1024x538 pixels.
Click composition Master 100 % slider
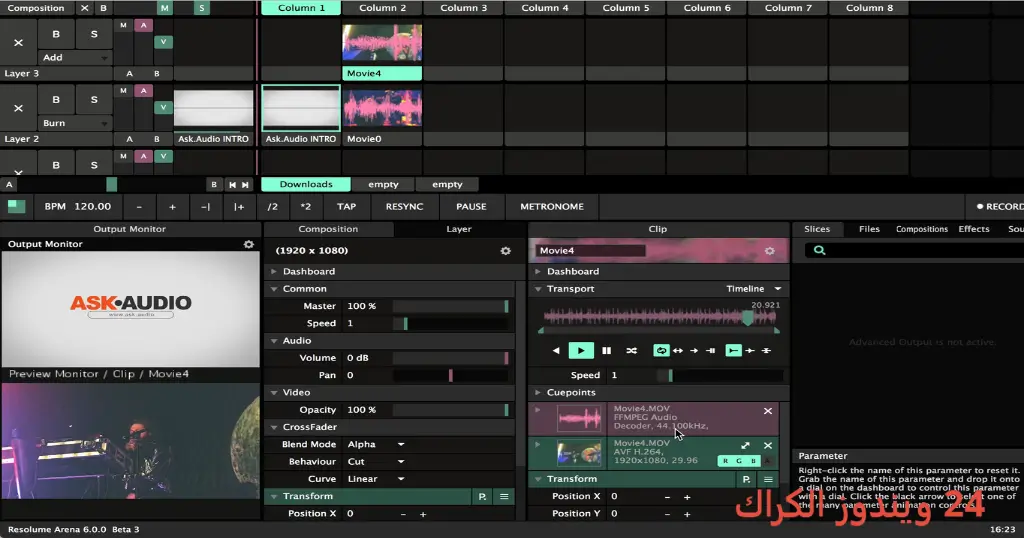(450, 306)
